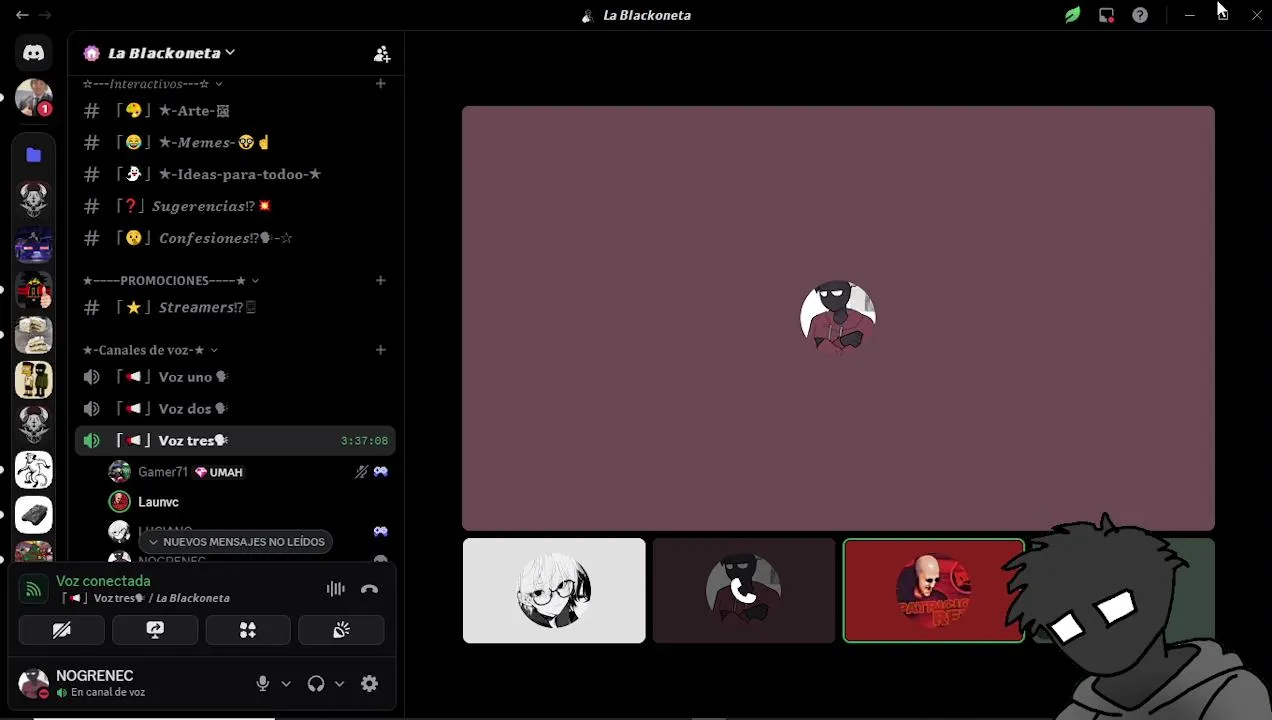Toggle camera on in voice panel
The height and width of the screenshot is (720, 1272).
click(x=62, y=630)
